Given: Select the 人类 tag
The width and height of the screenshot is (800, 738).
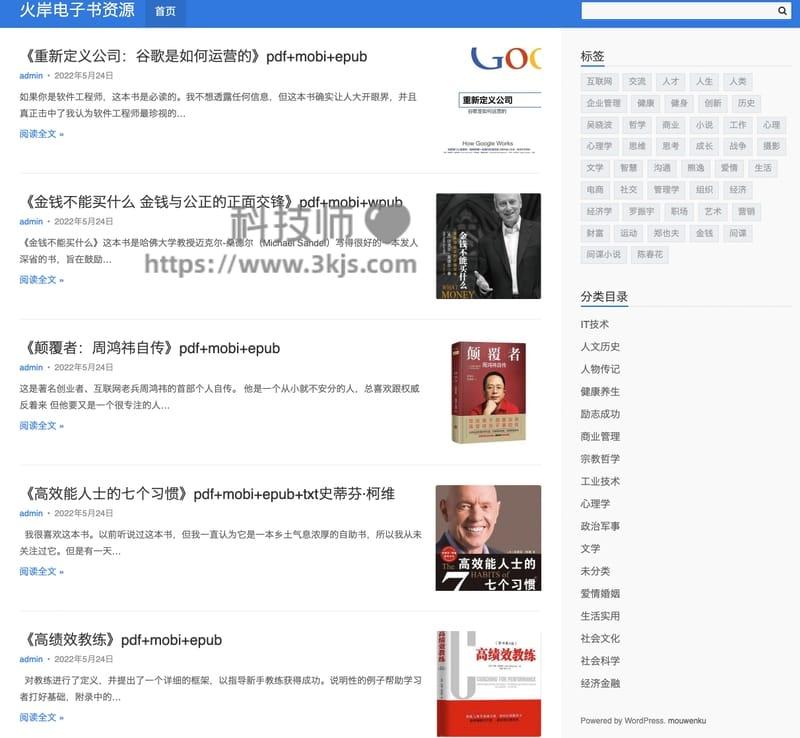Looking at the screenshot, I should tap(738, 82).
